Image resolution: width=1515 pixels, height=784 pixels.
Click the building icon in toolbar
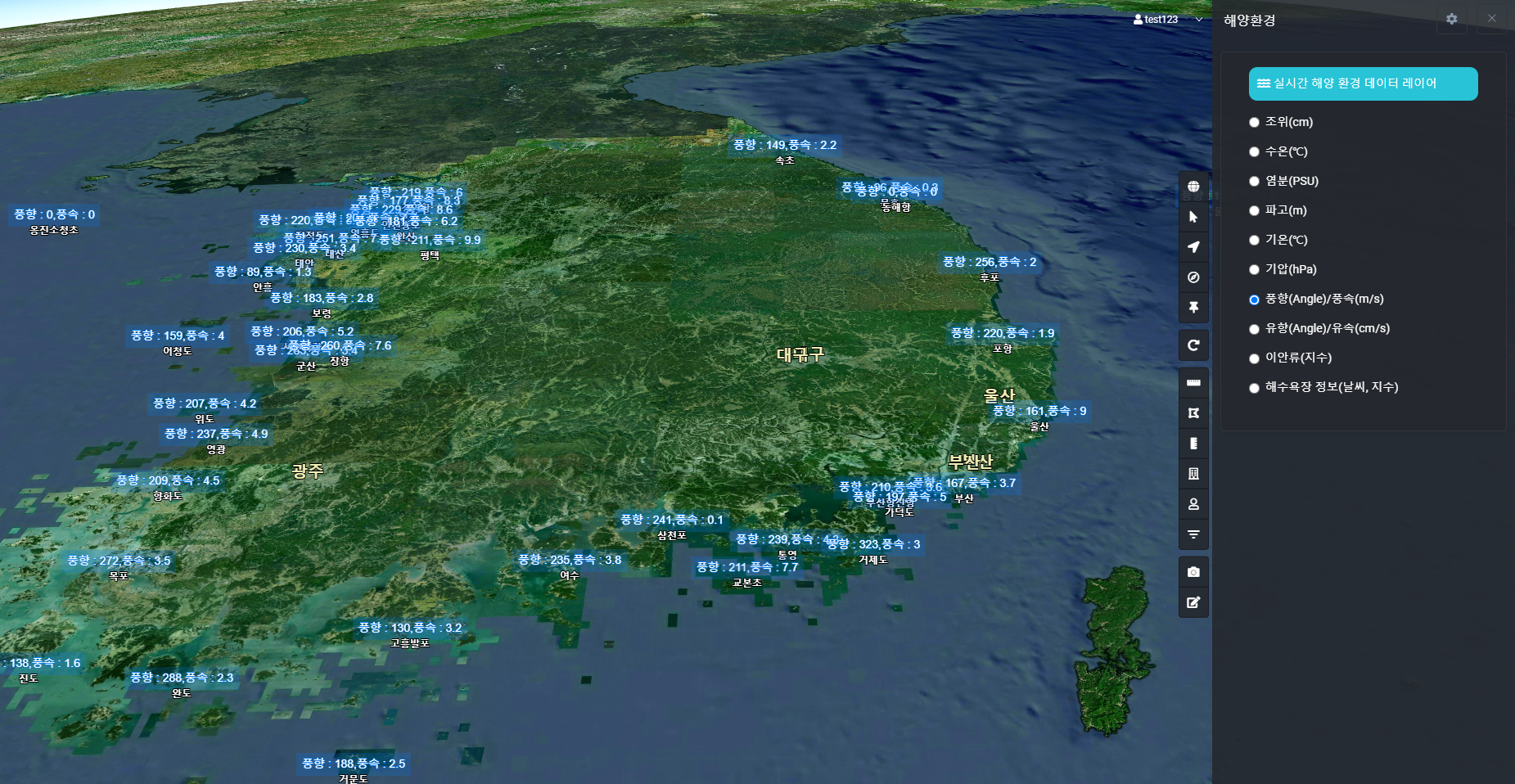point(1193,474)
